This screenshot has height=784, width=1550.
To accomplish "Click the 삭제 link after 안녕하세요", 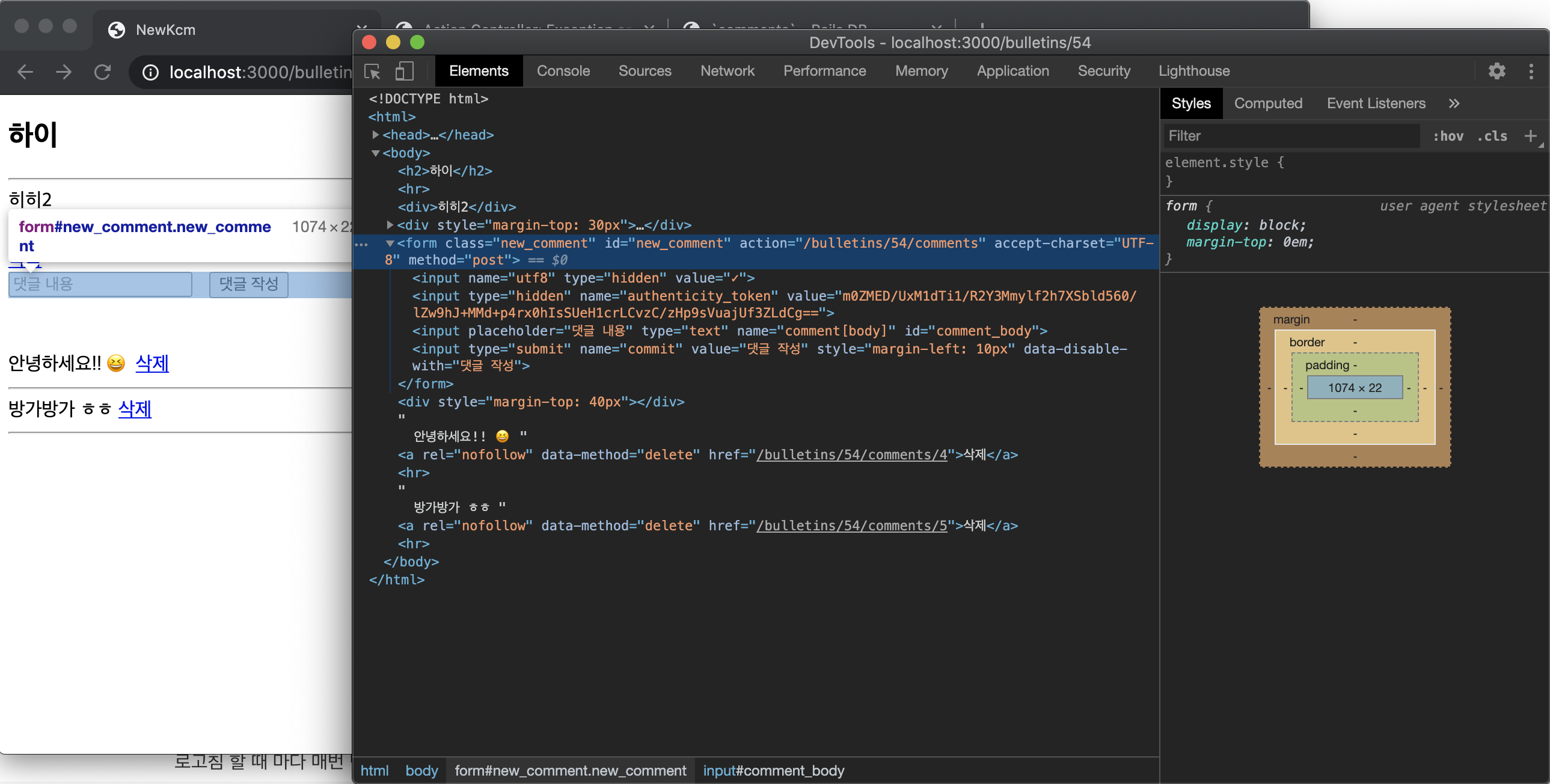I will [x=152, y=363].
